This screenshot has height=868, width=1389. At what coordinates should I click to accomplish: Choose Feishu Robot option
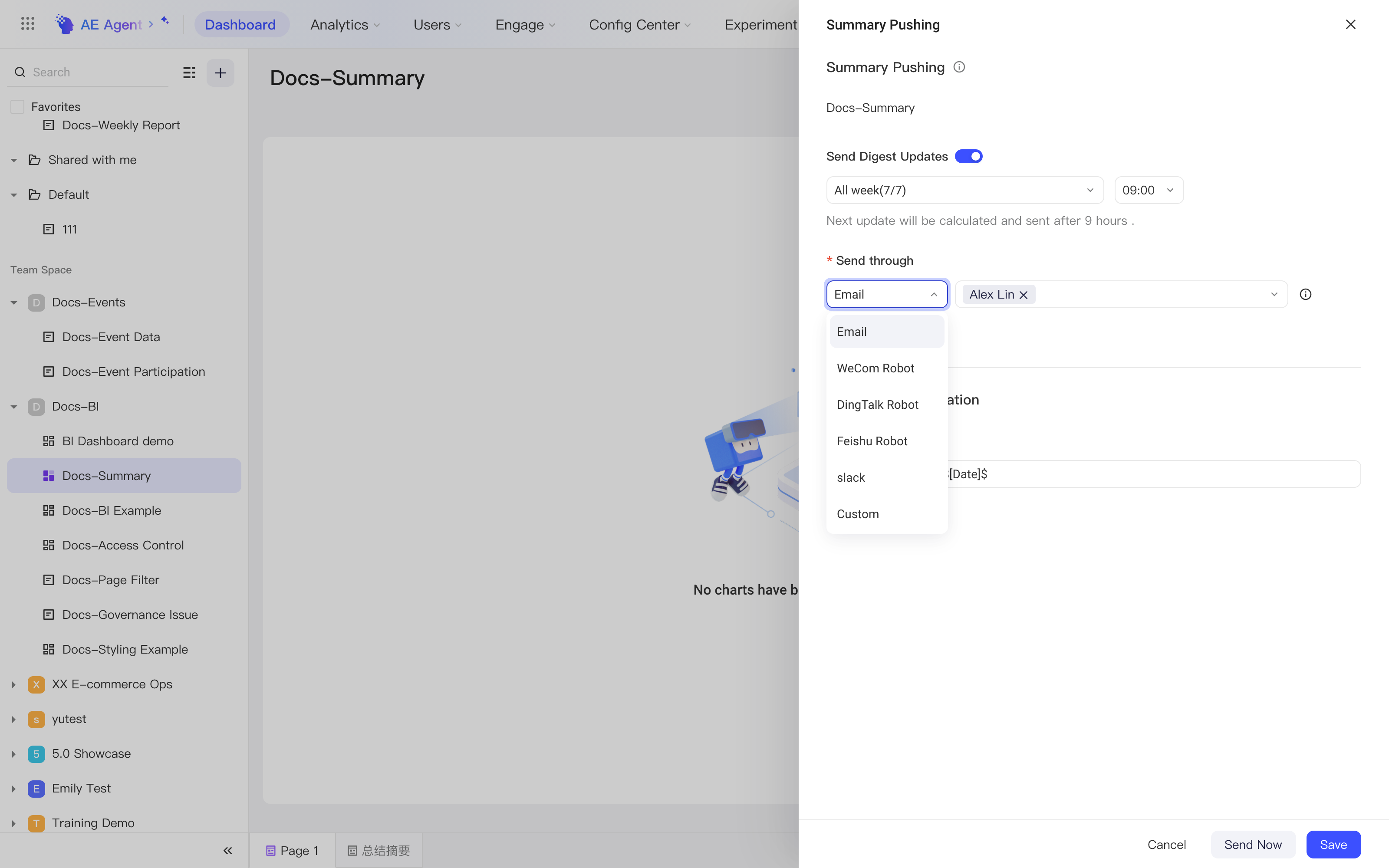click(x=887, y=441)
